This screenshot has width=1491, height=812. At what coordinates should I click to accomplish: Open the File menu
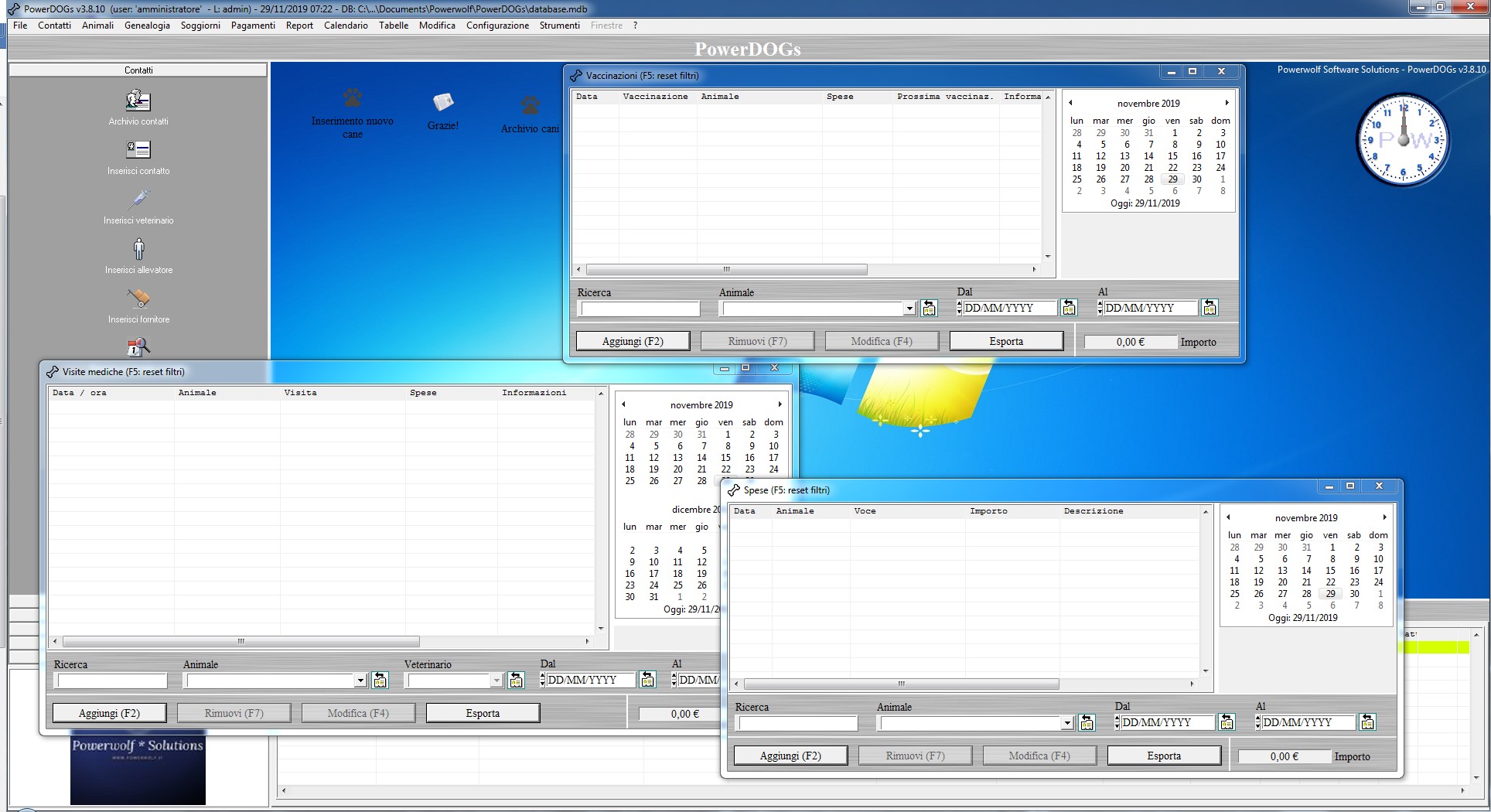point(20,26)
